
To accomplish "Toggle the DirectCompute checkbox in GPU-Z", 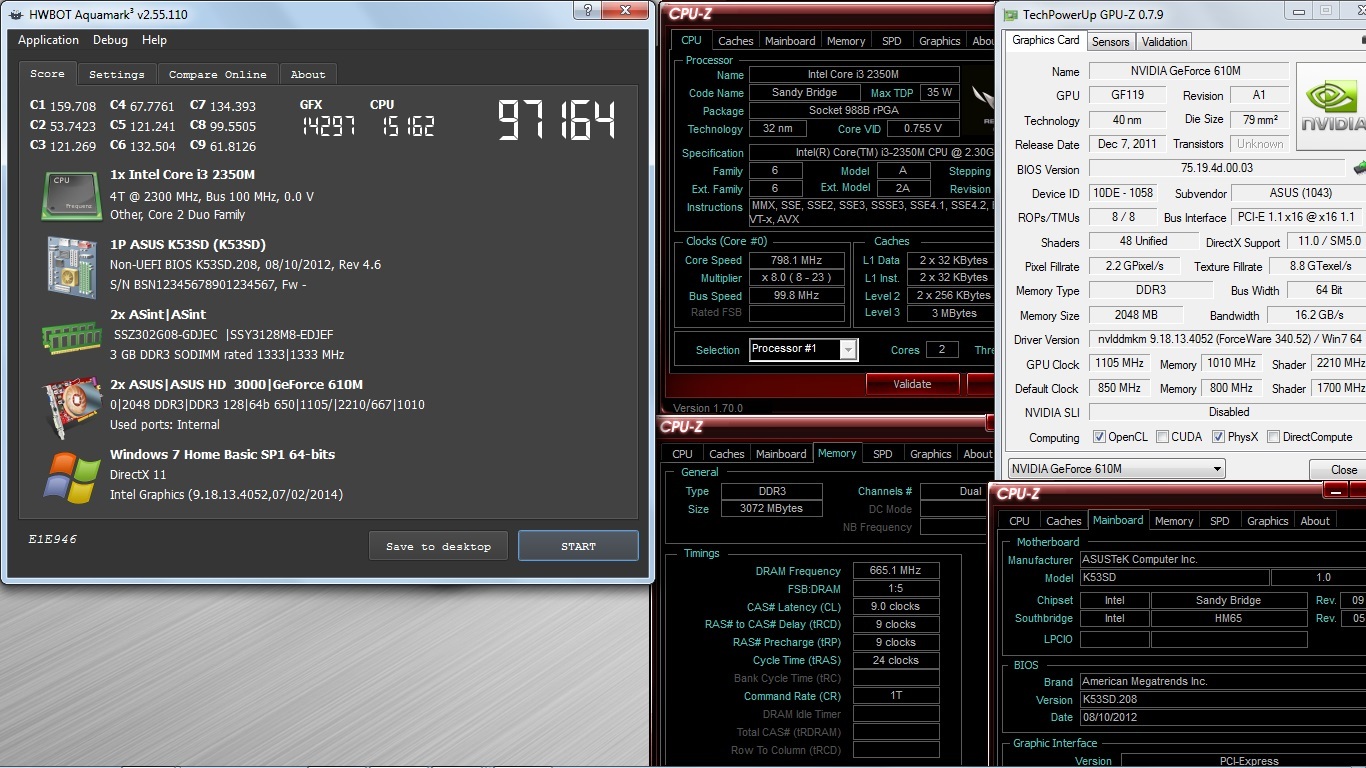I will coord(1274,437).
